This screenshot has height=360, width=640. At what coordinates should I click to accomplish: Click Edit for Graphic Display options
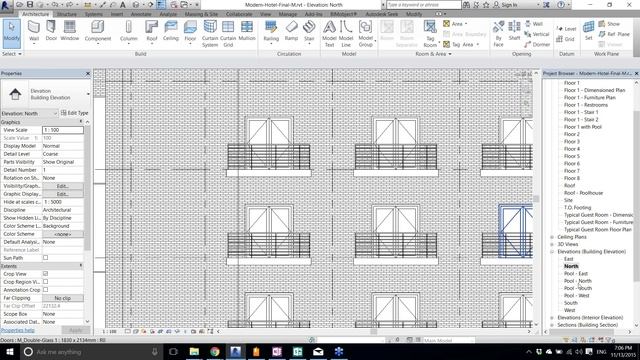(63, 194)
